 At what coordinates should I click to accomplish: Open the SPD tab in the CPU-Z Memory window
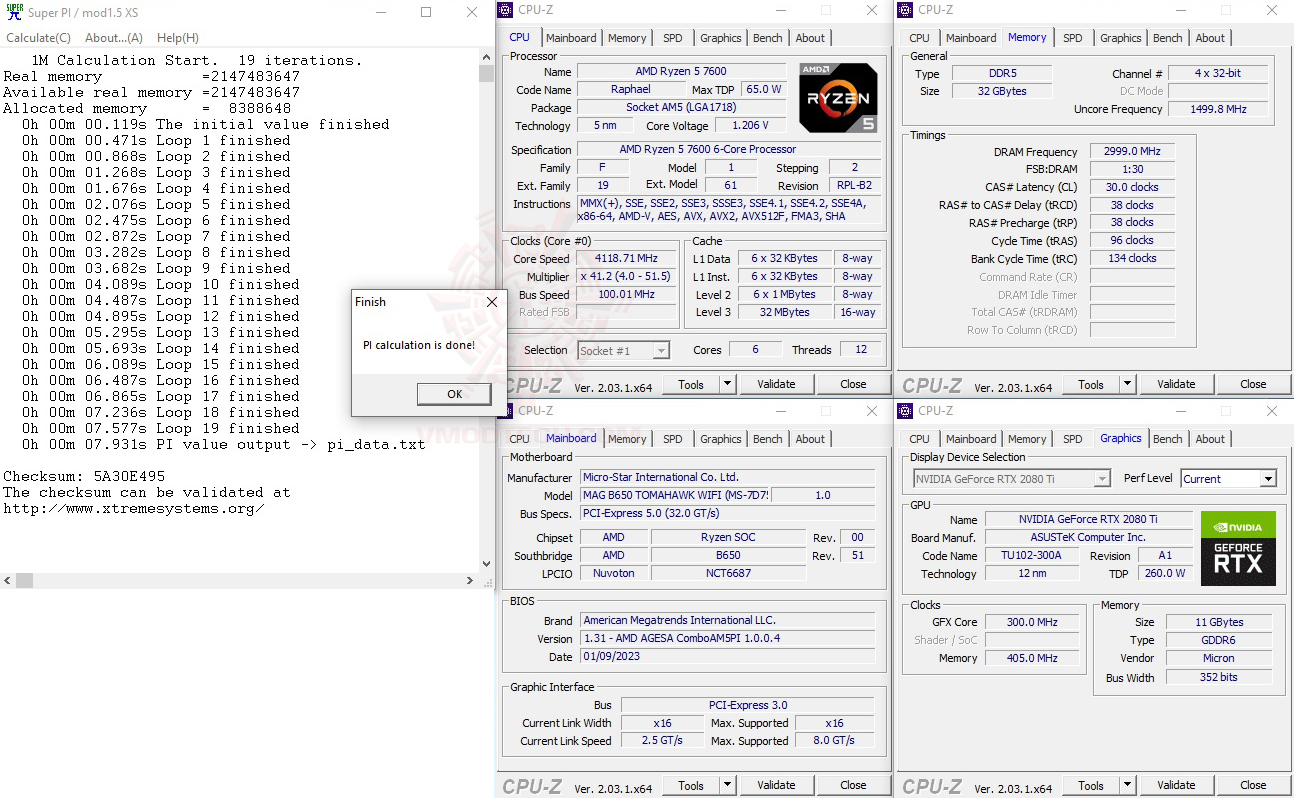point(1073,38)
